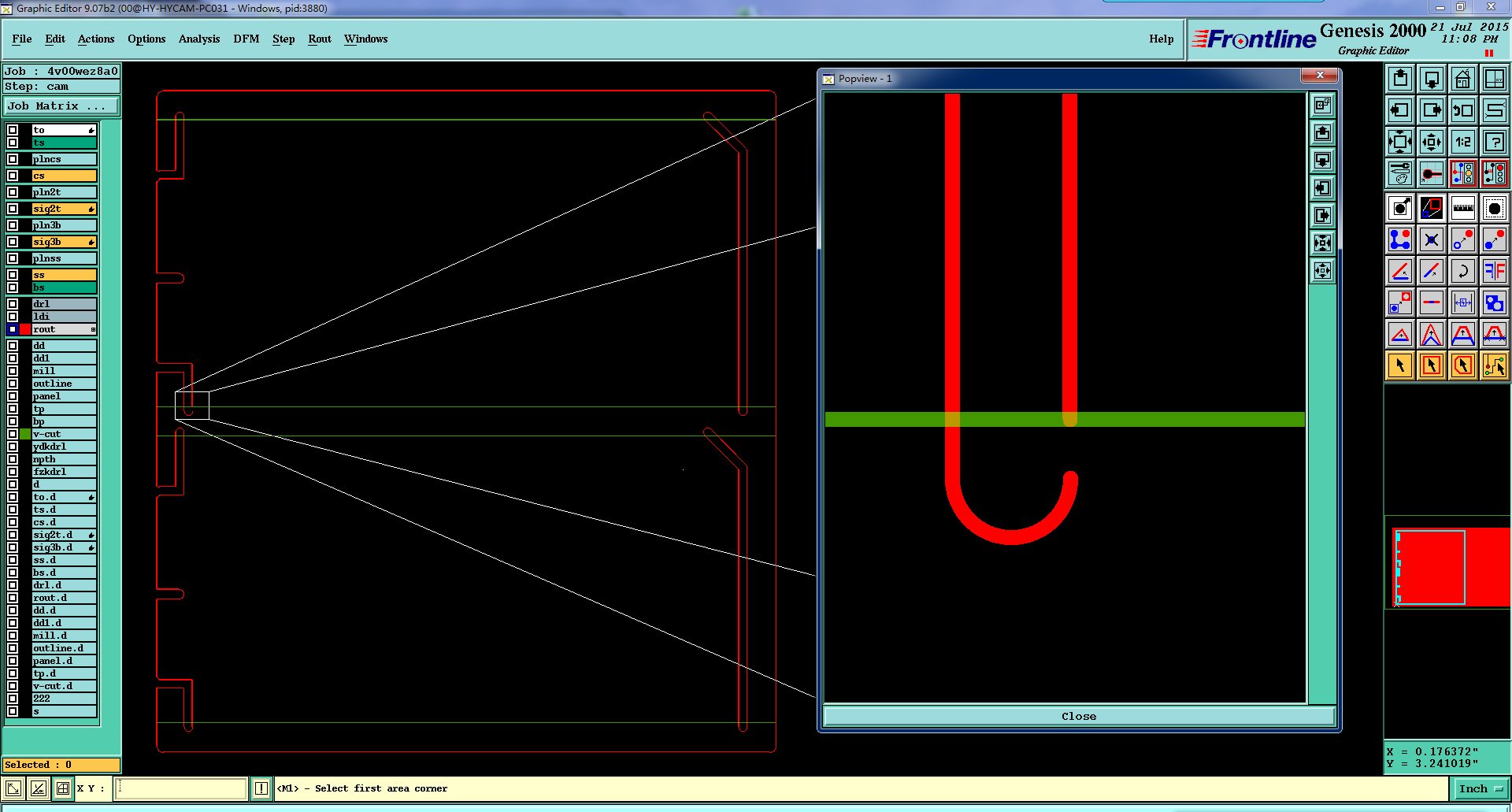Open the Edit menu
Image resolution: width=1512 pixels, height=812 pixels.
55,39
